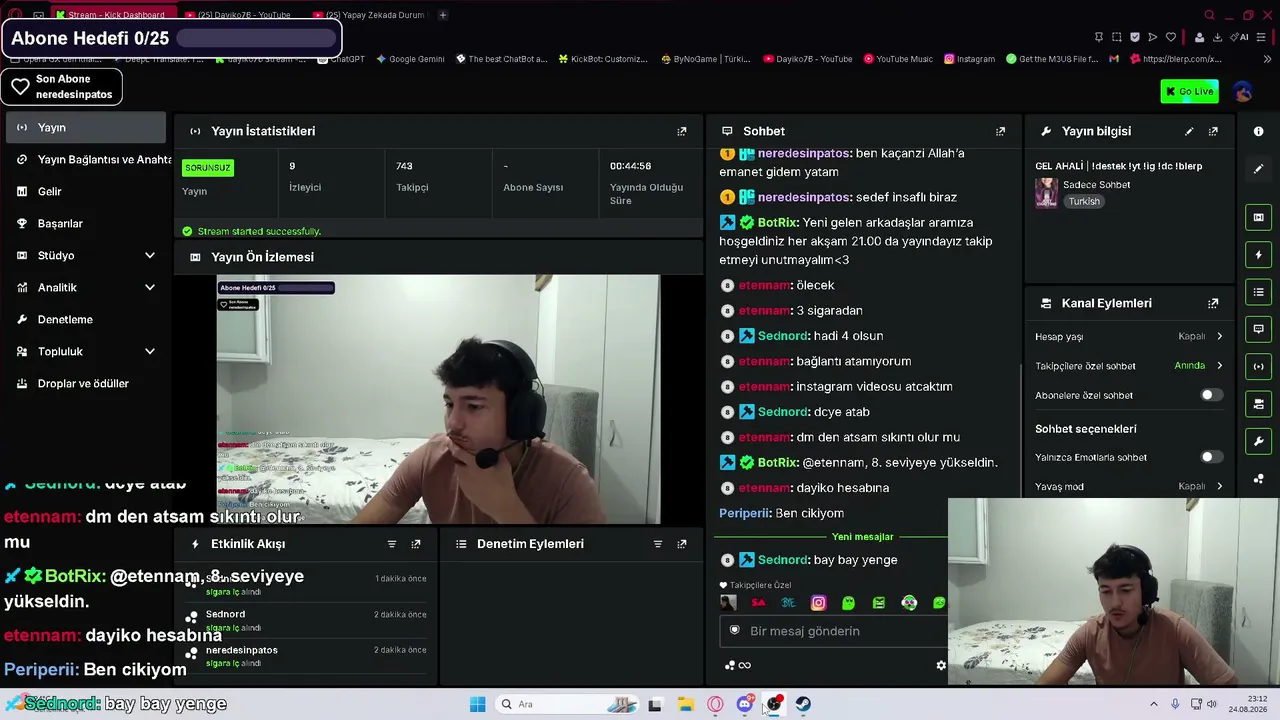
Task: Edit stream info with pencil icon
Action: (1189, 131)
